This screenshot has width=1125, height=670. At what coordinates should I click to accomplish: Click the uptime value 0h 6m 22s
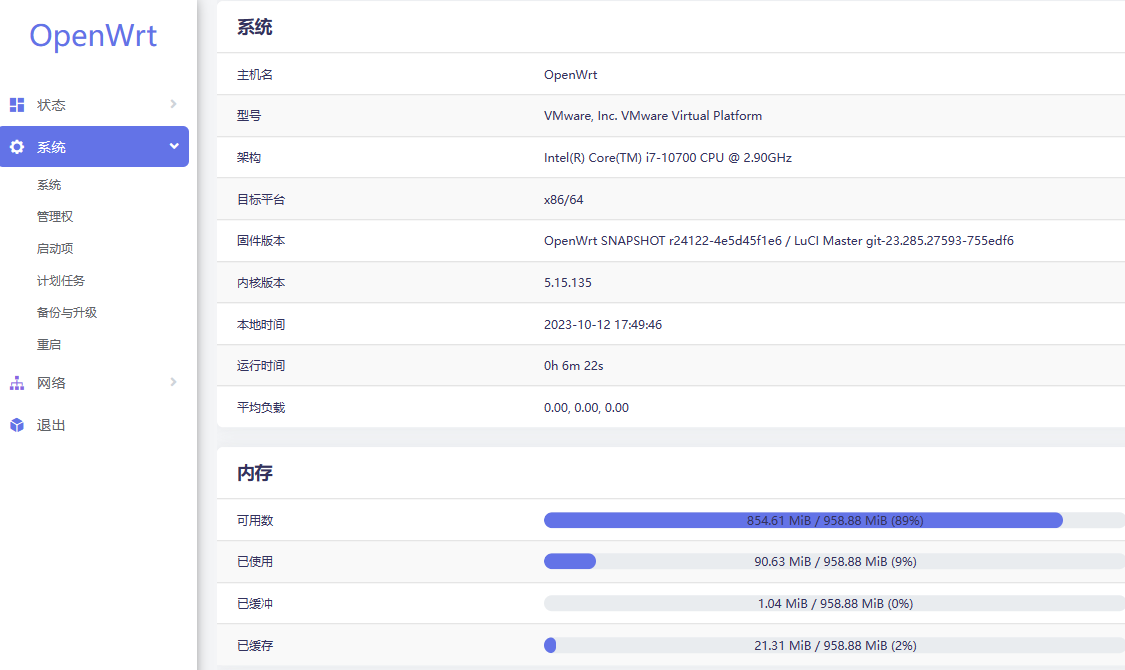pos(573,366)
